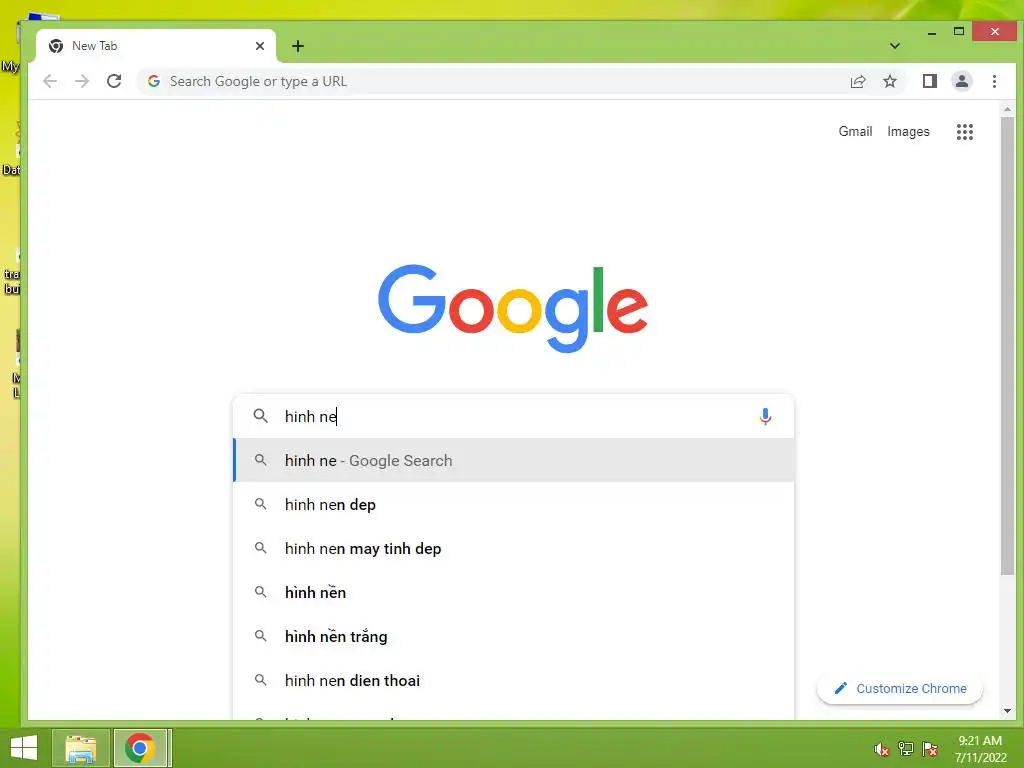Click the Google icon in address bar
The image size is (1024, 768).
(x=154, y=81)
